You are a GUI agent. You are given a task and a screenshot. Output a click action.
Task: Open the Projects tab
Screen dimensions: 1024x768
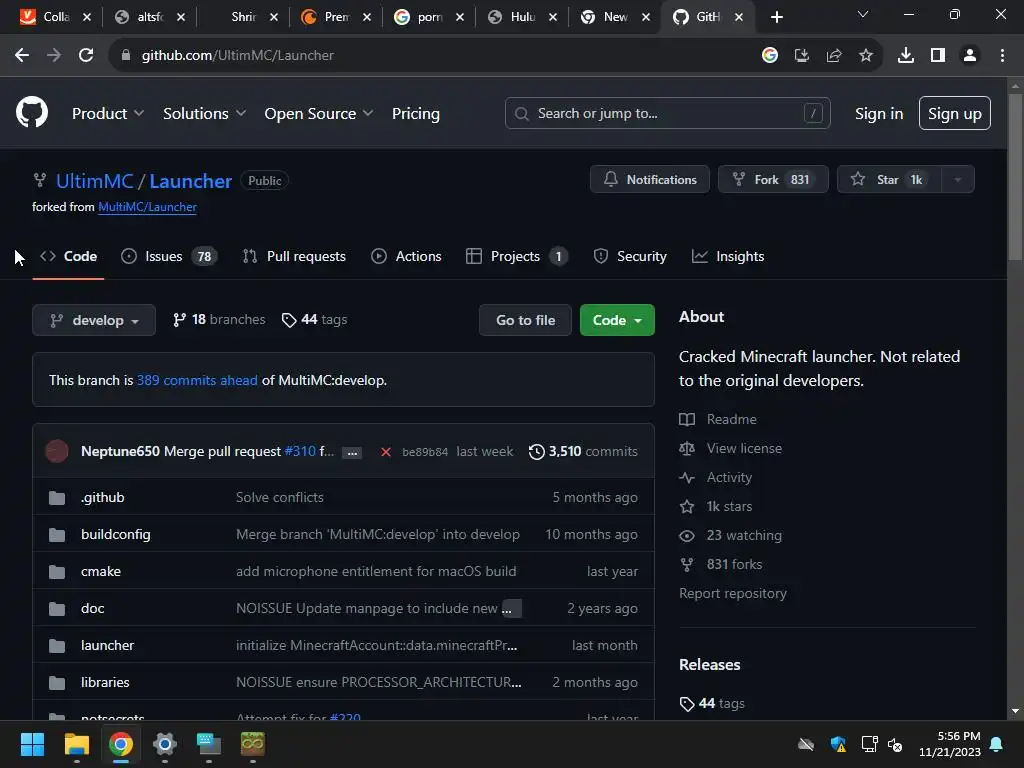point(517,257)
